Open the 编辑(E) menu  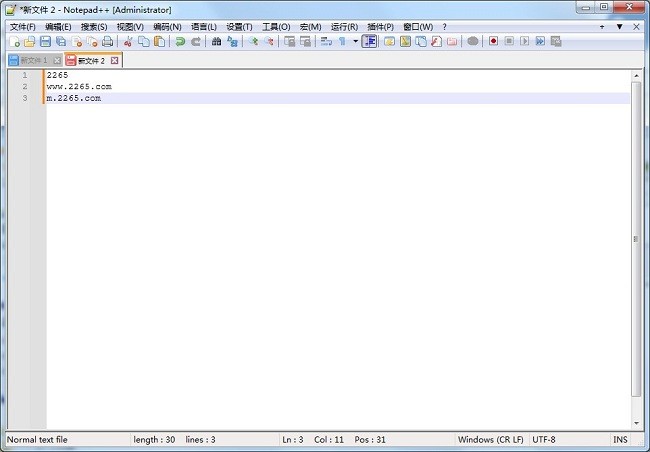pyautogui.click(x=58, y=27)
